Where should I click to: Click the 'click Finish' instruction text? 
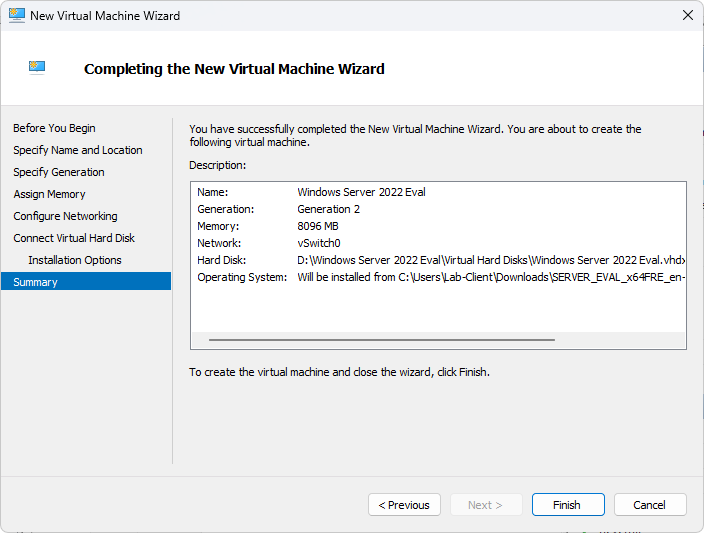pyautogui.click(x=339, y=372)
